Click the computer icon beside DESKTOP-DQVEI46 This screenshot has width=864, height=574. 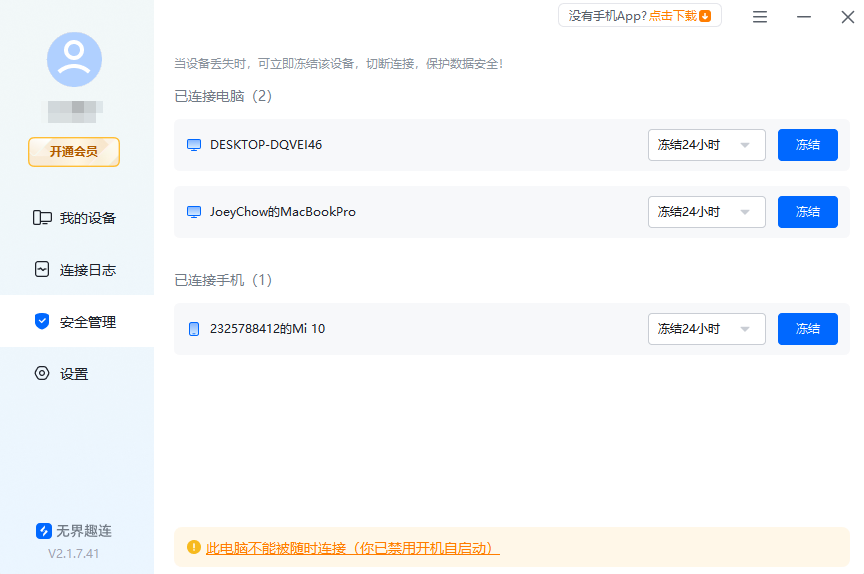(194, 145)
